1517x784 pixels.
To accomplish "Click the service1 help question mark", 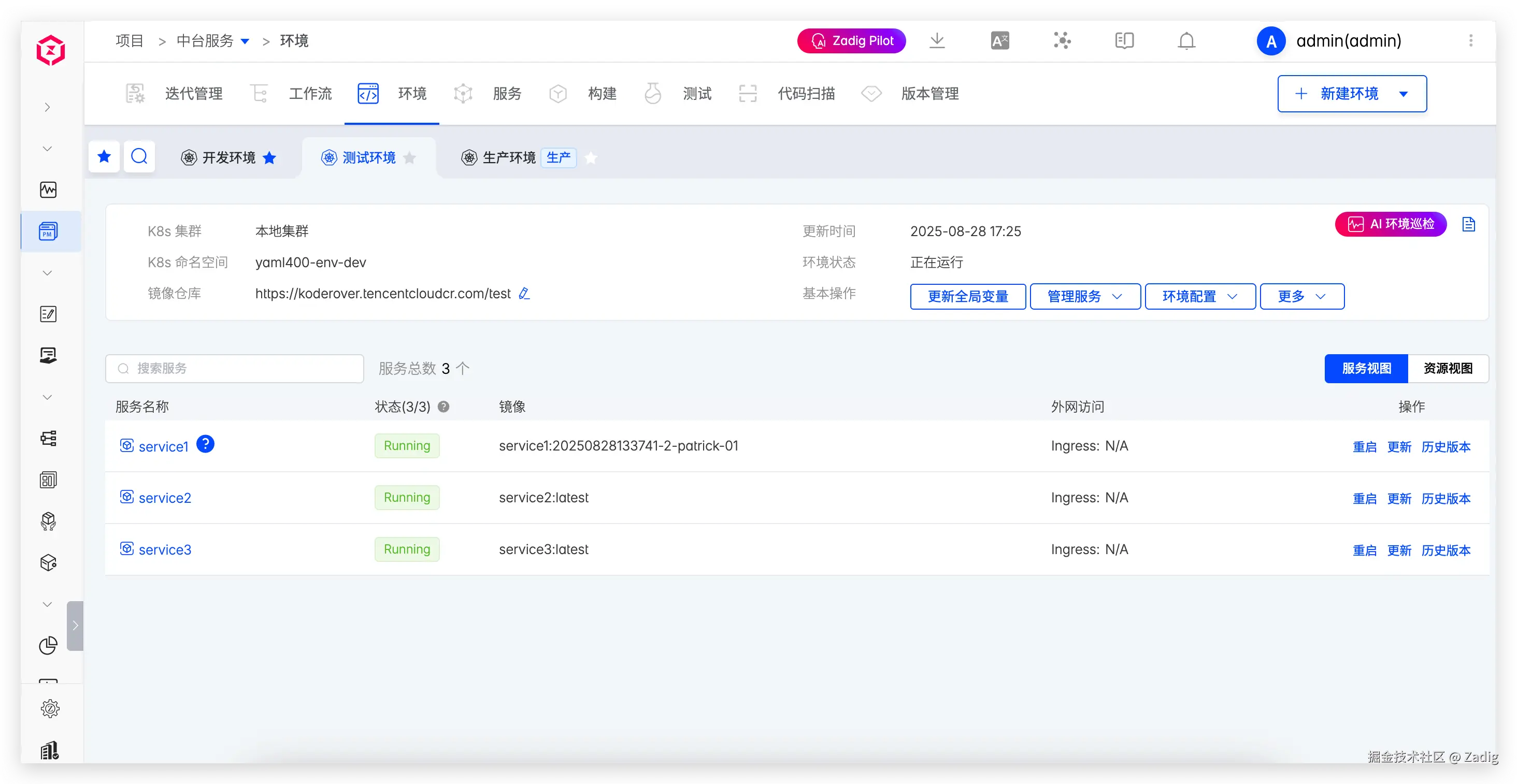I will point(205,444).
